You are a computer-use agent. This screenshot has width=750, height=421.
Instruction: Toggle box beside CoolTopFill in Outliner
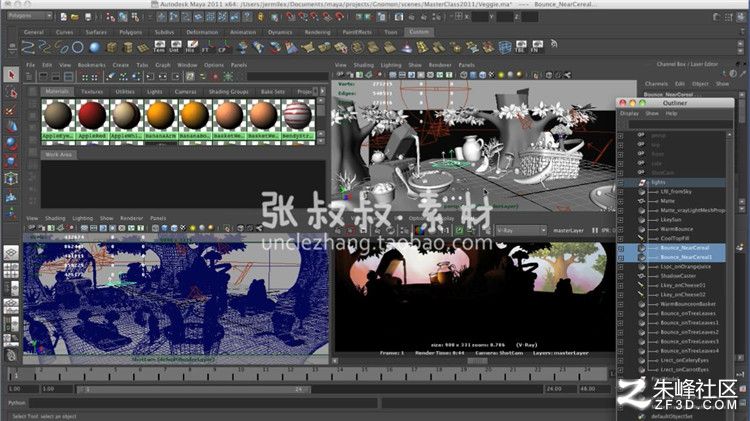(620, 239)
